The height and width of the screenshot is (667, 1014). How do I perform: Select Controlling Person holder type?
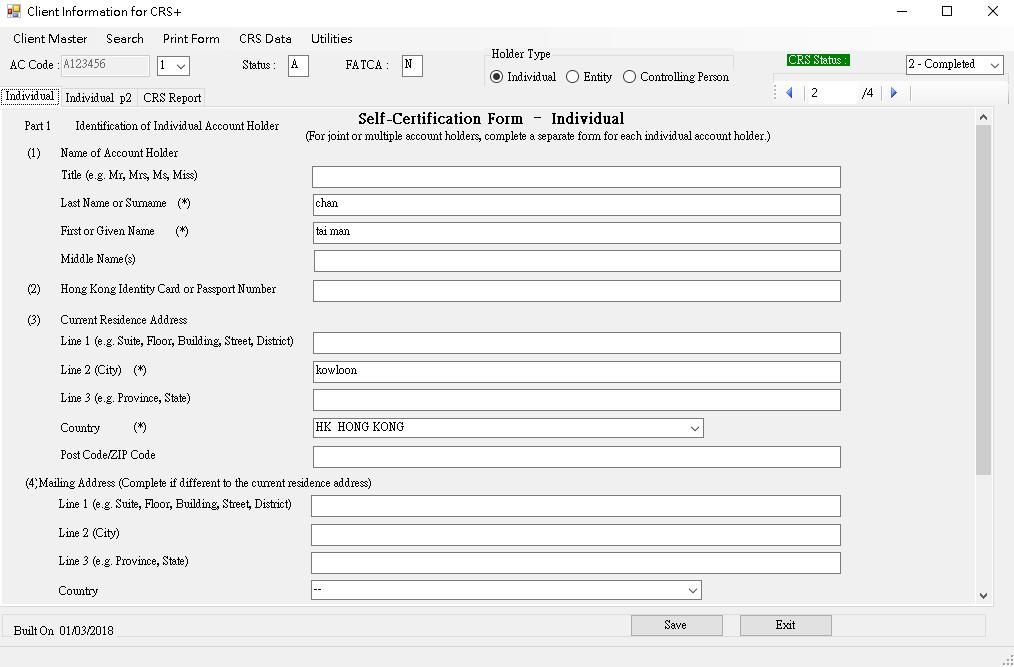click(676, 77)
